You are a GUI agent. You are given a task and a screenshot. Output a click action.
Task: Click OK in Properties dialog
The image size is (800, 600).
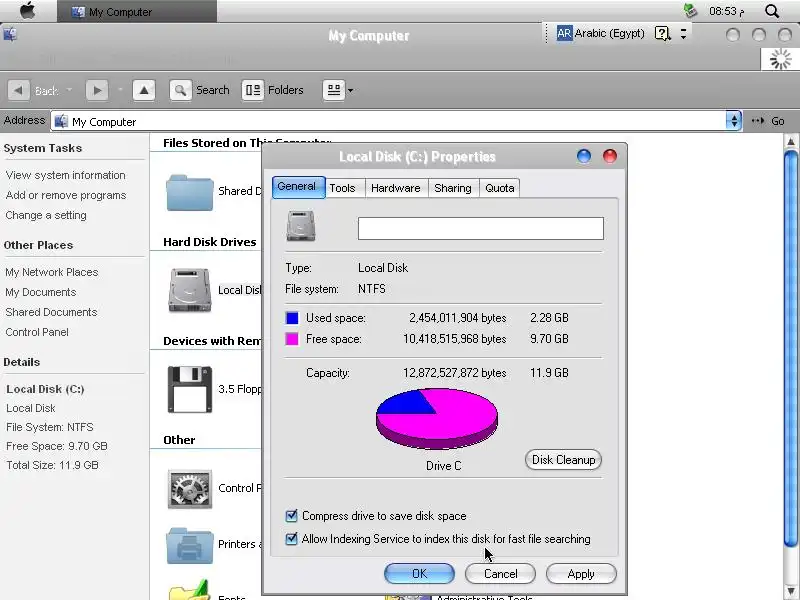click(x=419, y=573)
